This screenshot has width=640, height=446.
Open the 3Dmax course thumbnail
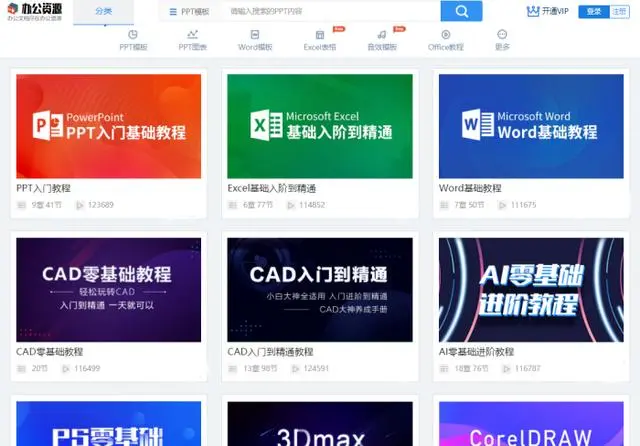pyautogui.click(x=320, y=424)
